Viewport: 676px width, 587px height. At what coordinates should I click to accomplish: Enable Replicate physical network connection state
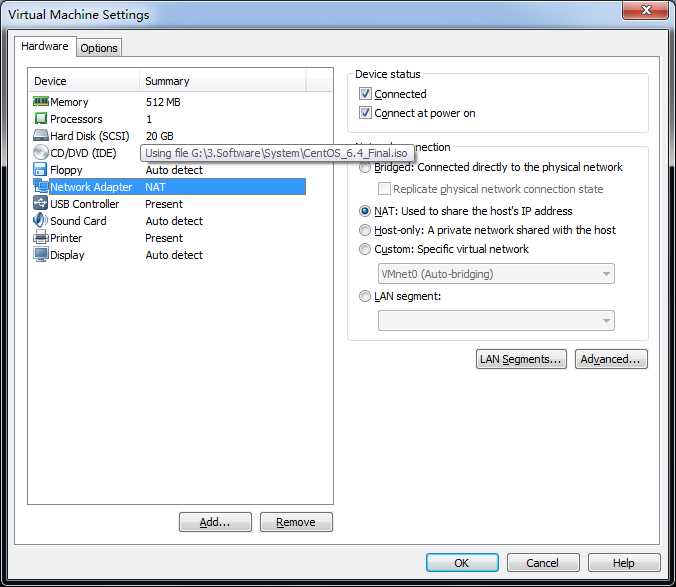(384, 189)
